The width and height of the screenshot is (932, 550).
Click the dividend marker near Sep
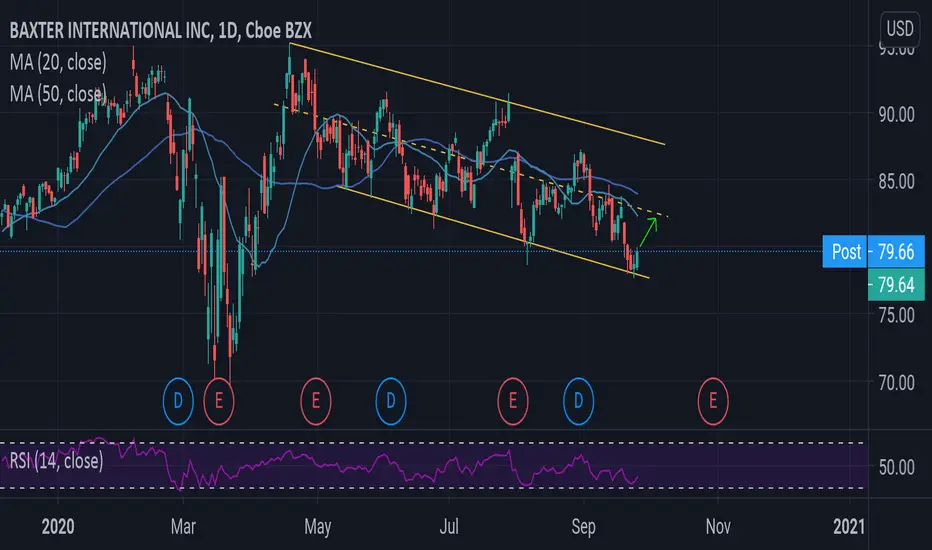(578, 401)
